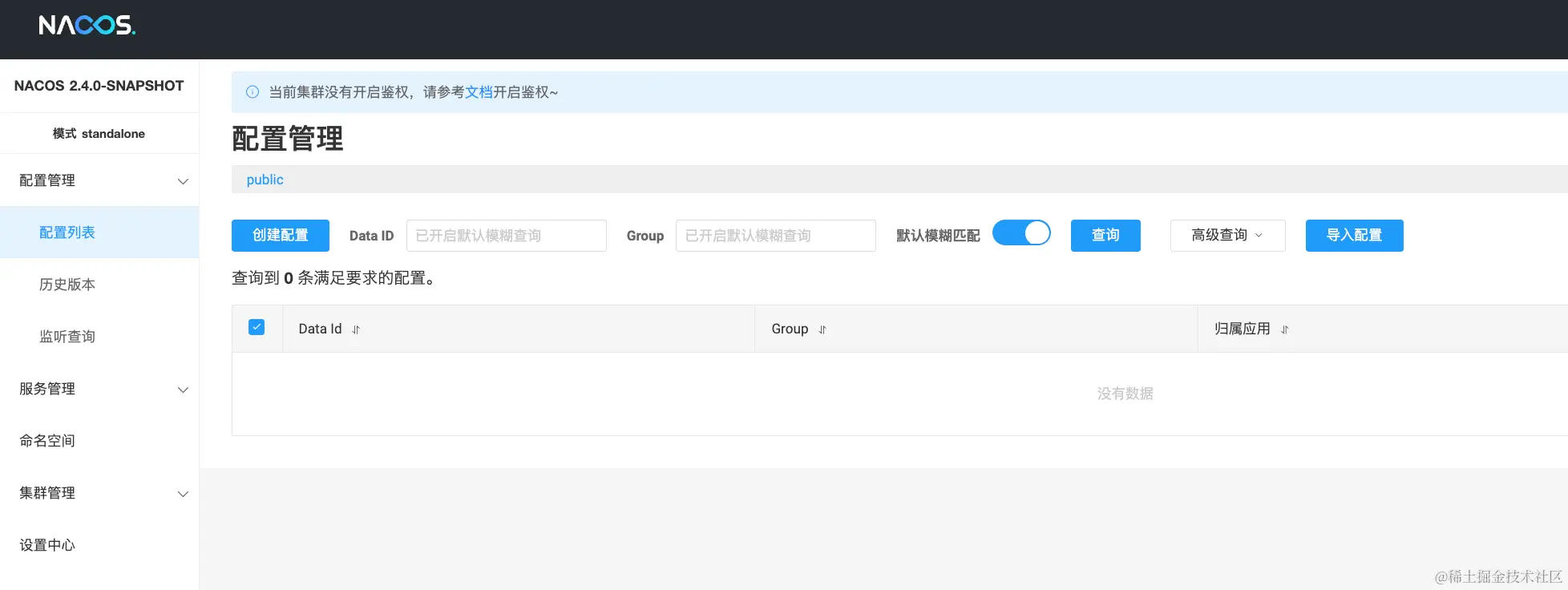Sort table by Data Id column icon
Screen dimensions: 1568x590
click(356, 329)
